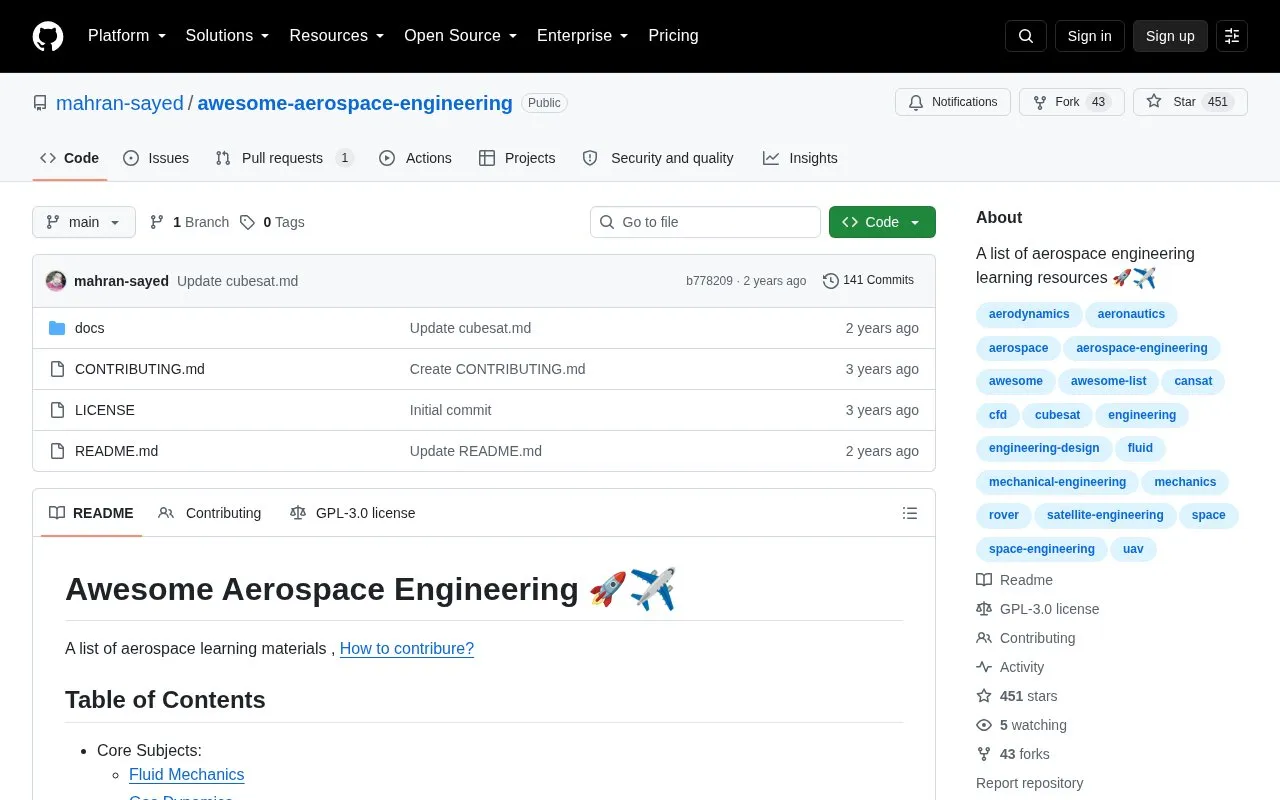The width and height of the screenshot is (1280, 800).
Task: Click the GitHub logo icon
Action: tap(48, 36)
